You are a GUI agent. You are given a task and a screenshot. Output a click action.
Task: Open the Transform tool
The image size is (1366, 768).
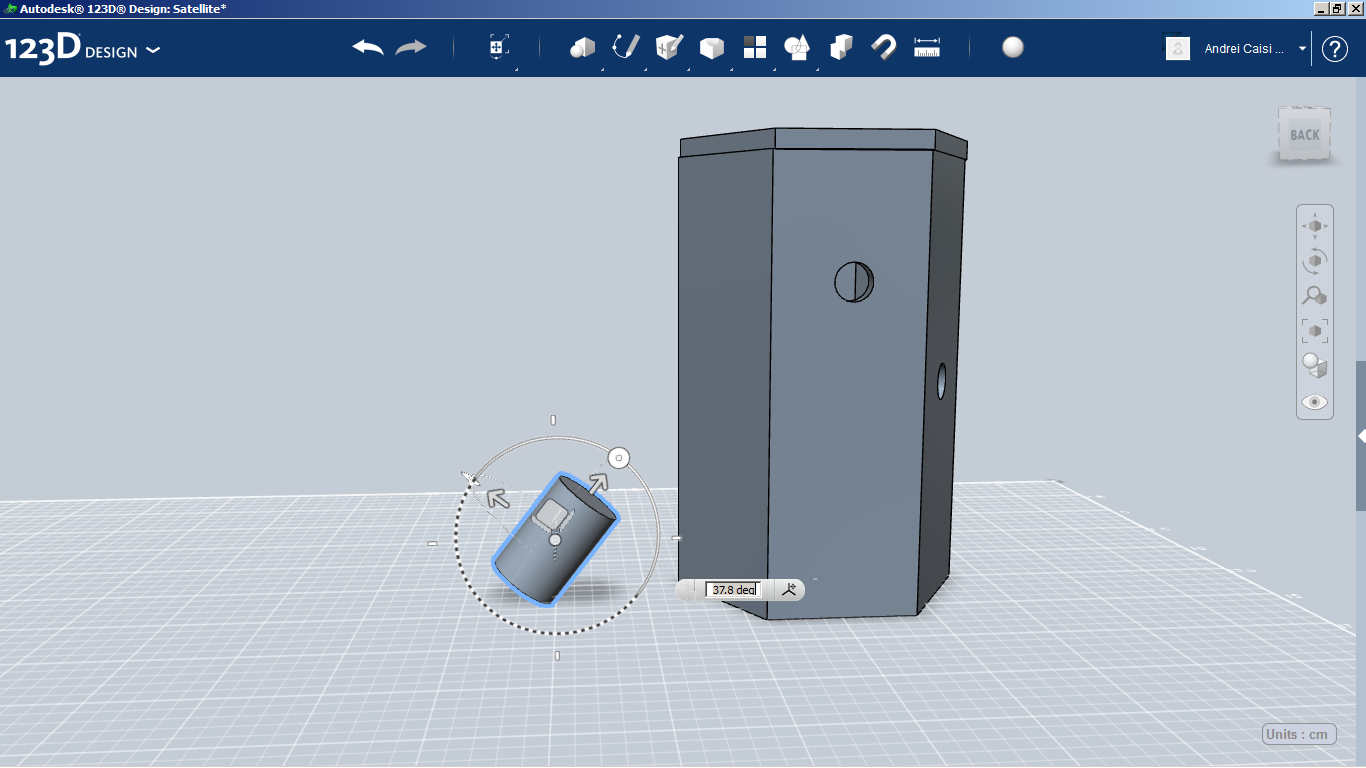[x=499, y=47]
